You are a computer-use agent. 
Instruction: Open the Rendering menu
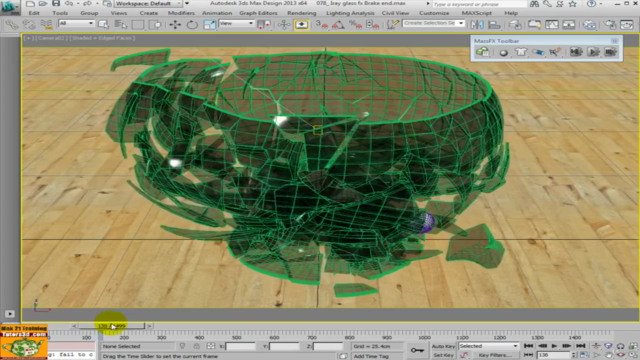point(302,13)
